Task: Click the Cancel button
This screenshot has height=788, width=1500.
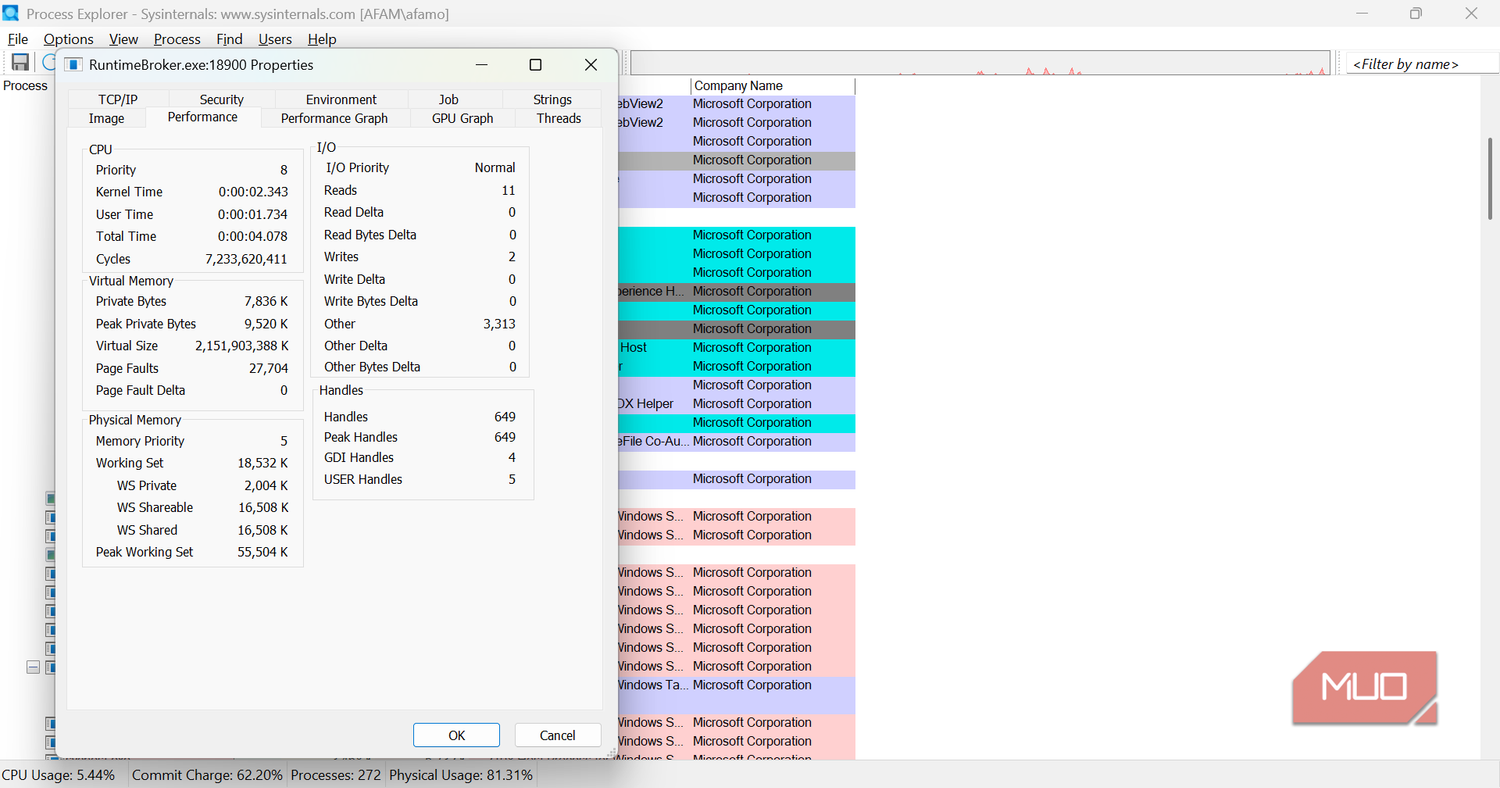Action: 558,735
